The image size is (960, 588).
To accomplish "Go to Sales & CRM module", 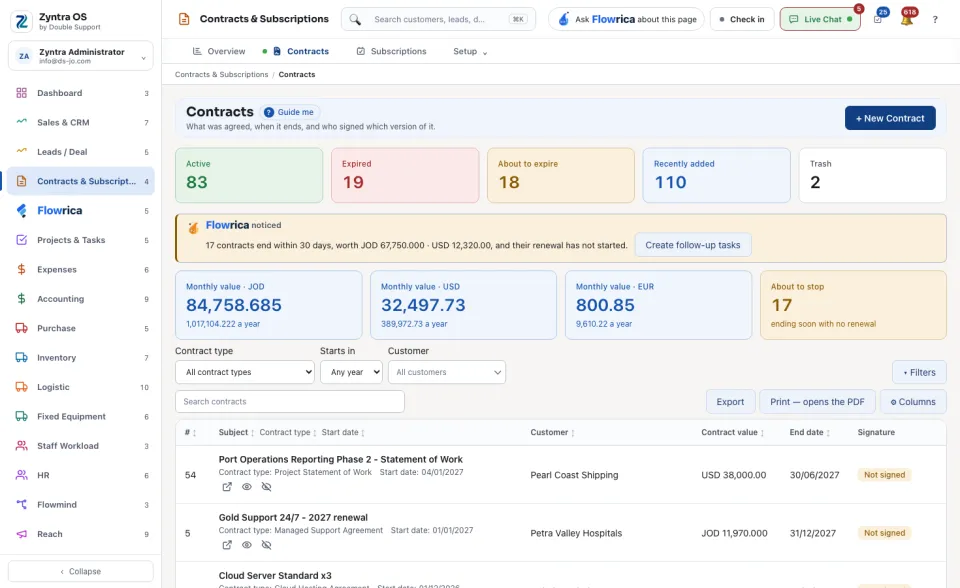I will 81,122.
